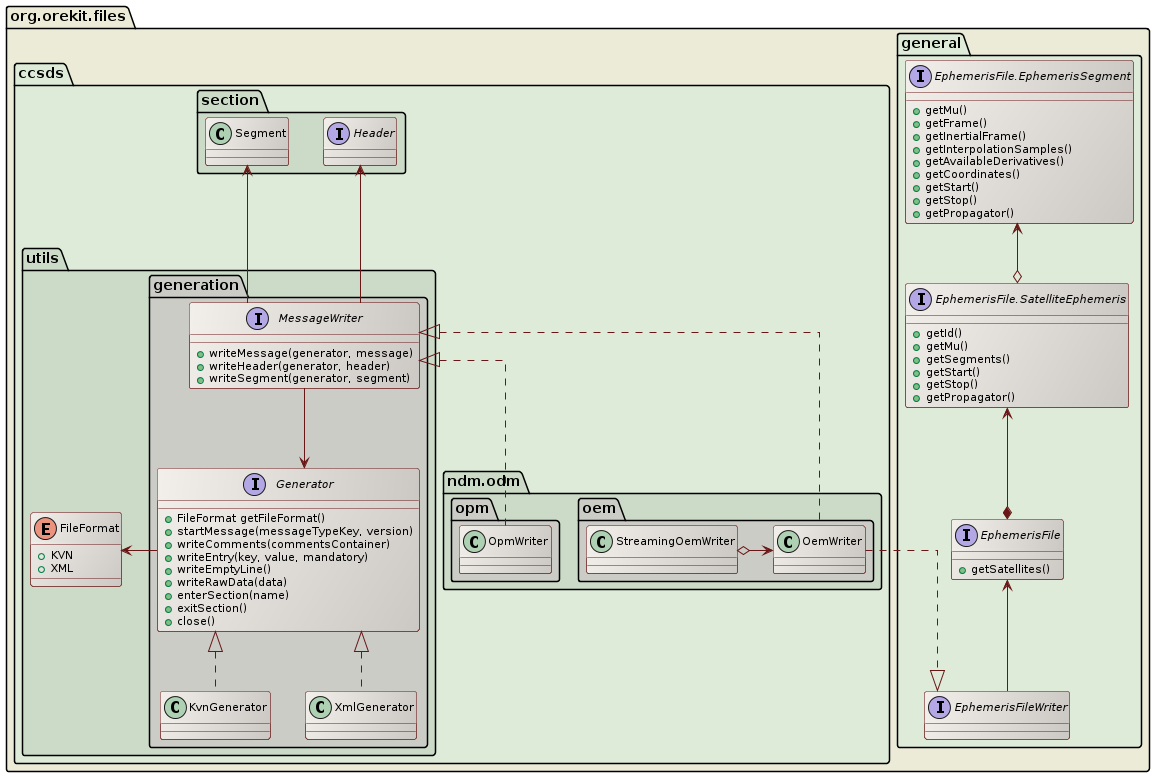Select the interface icon on MessageWriter

[x=258, y=319]
